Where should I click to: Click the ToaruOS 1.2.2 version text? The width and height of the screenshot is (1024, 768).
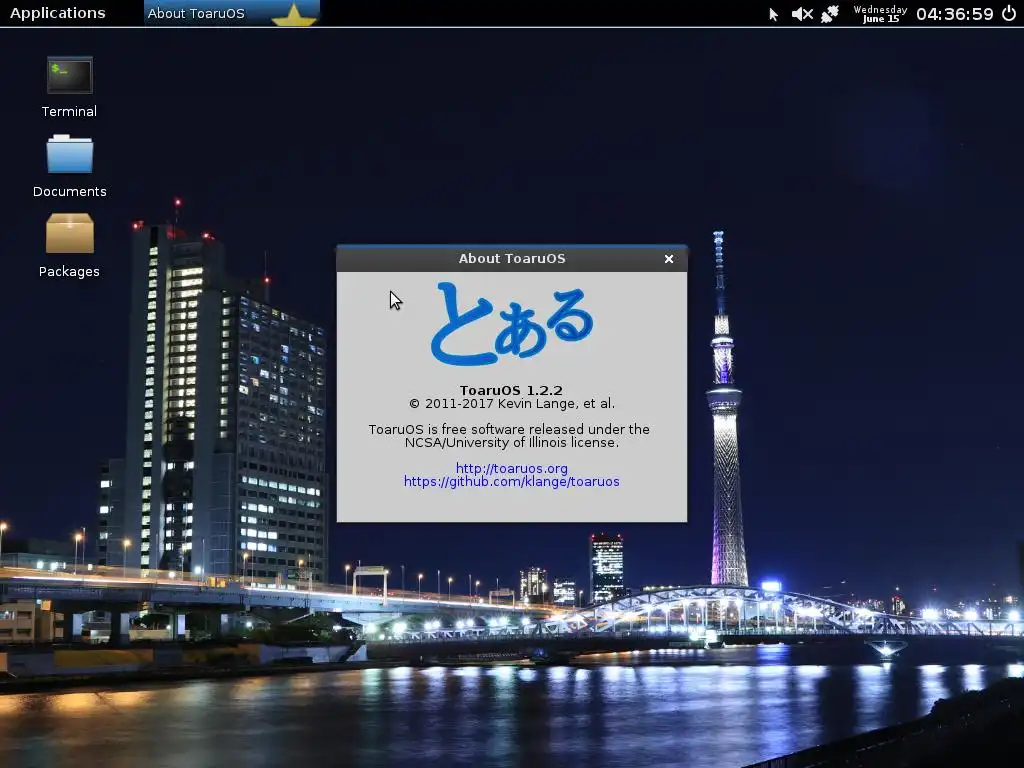[511, 390]
